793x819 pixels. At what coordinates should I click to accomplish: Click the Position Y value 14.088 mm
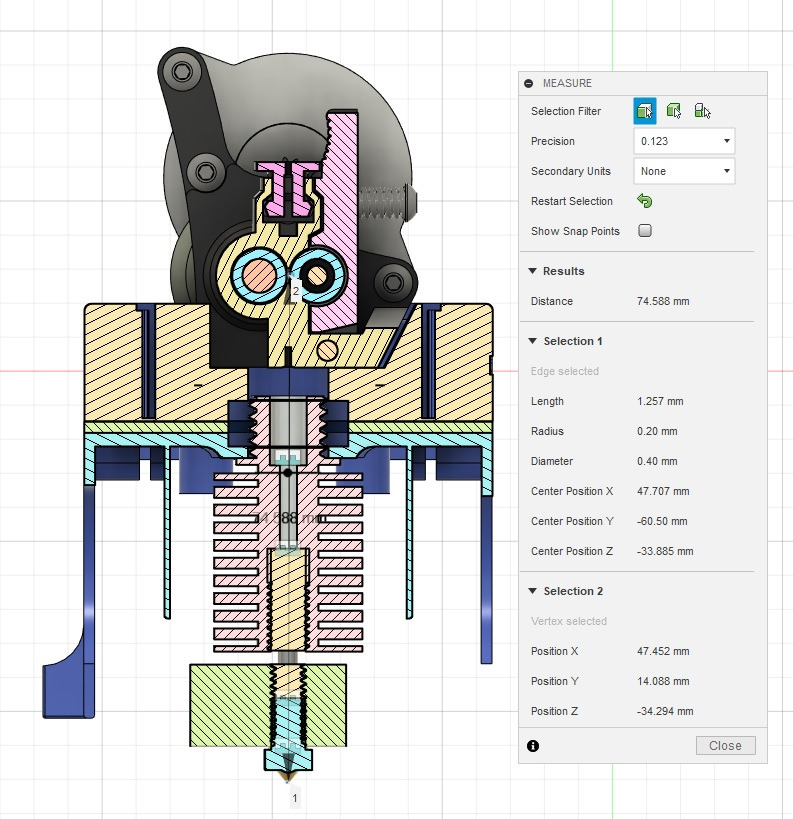(662, 681)
